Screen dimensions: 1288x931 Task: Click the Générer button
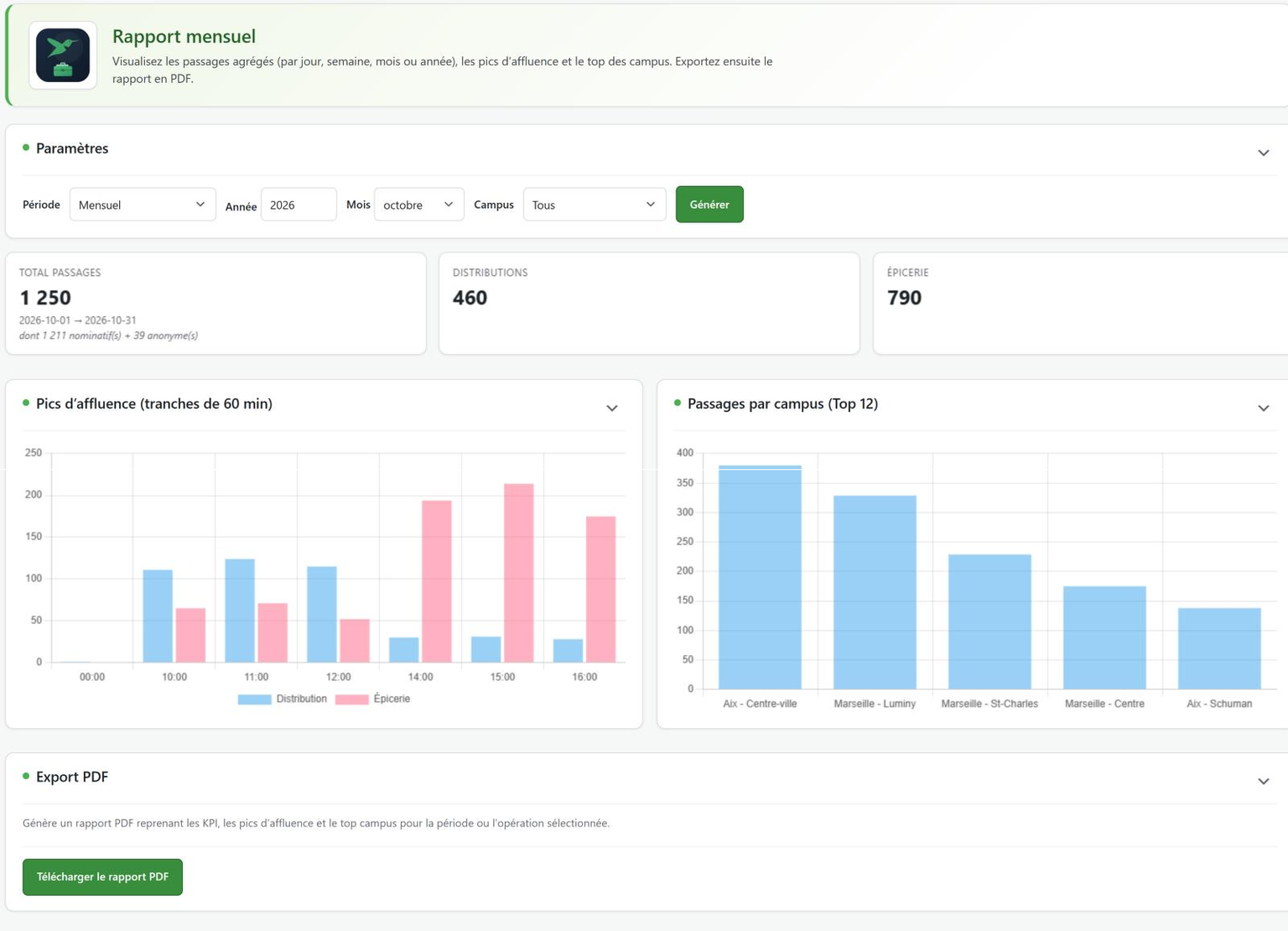709,205
